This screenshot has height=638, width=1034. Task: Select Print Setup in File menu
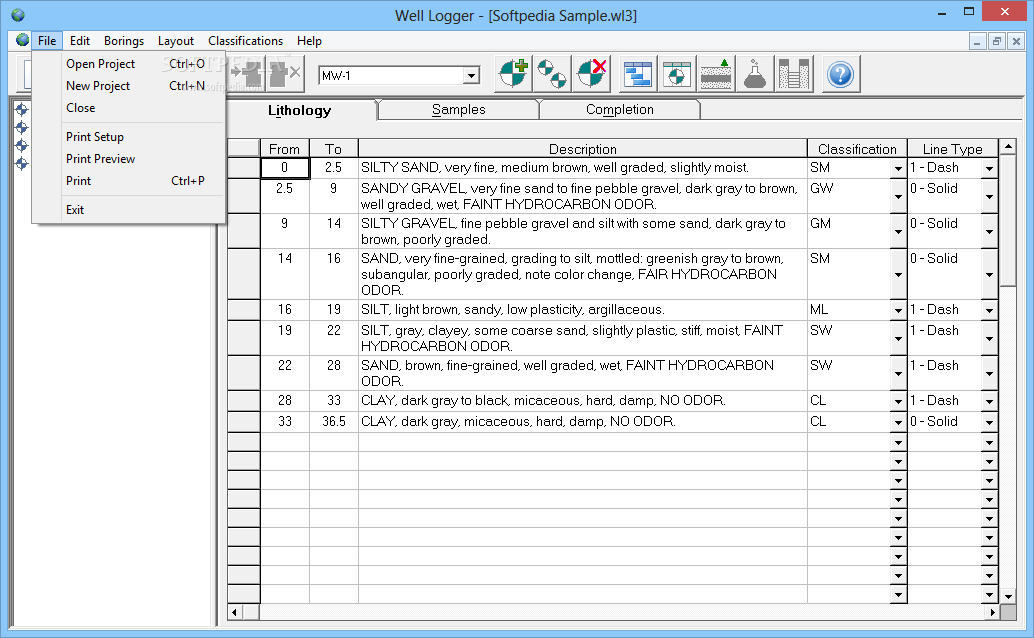coord(129,137)
